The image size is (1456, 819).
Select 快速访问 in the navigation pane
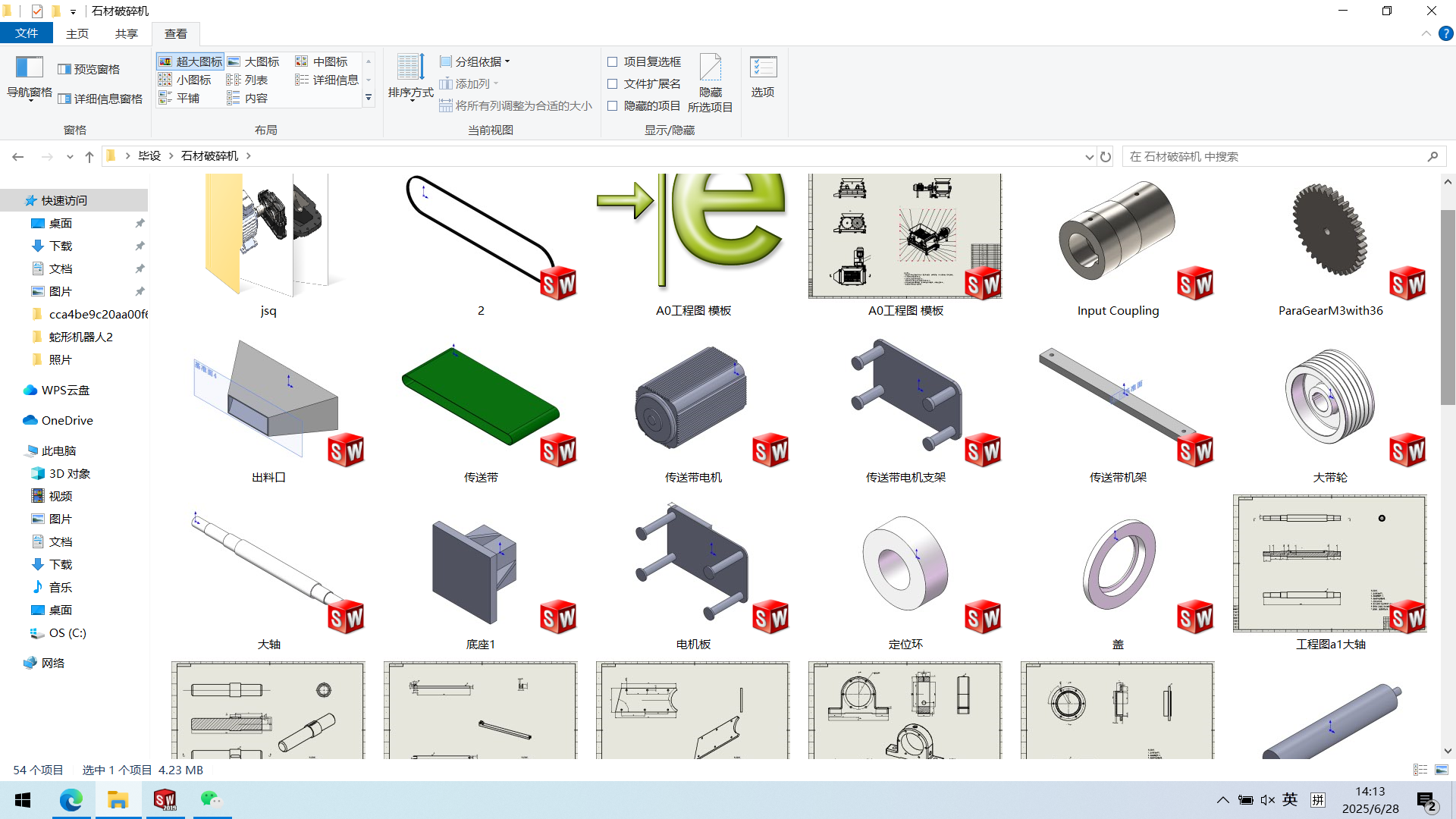[74, 200]
